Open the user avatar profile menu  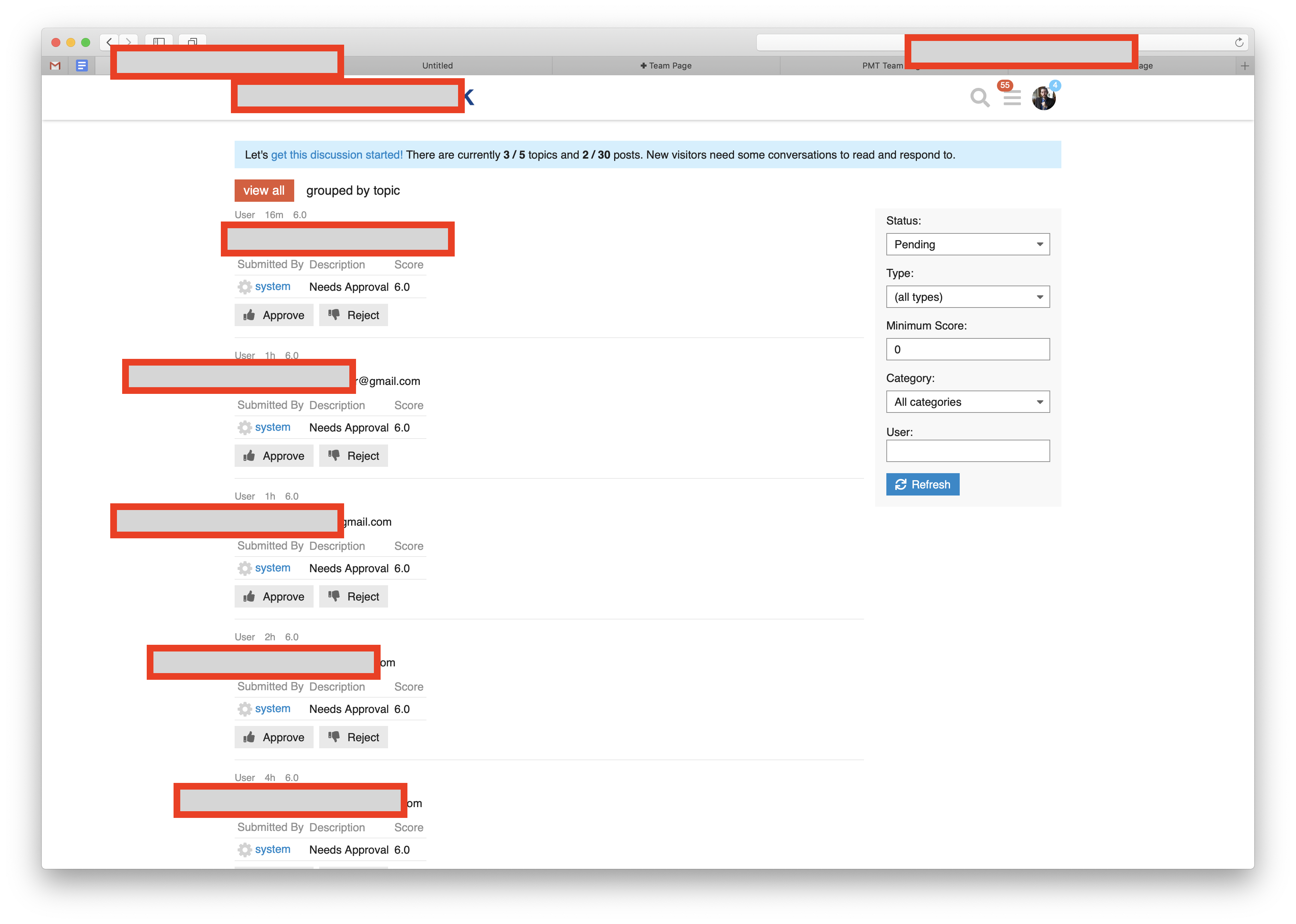click(x=1043, y=98)
